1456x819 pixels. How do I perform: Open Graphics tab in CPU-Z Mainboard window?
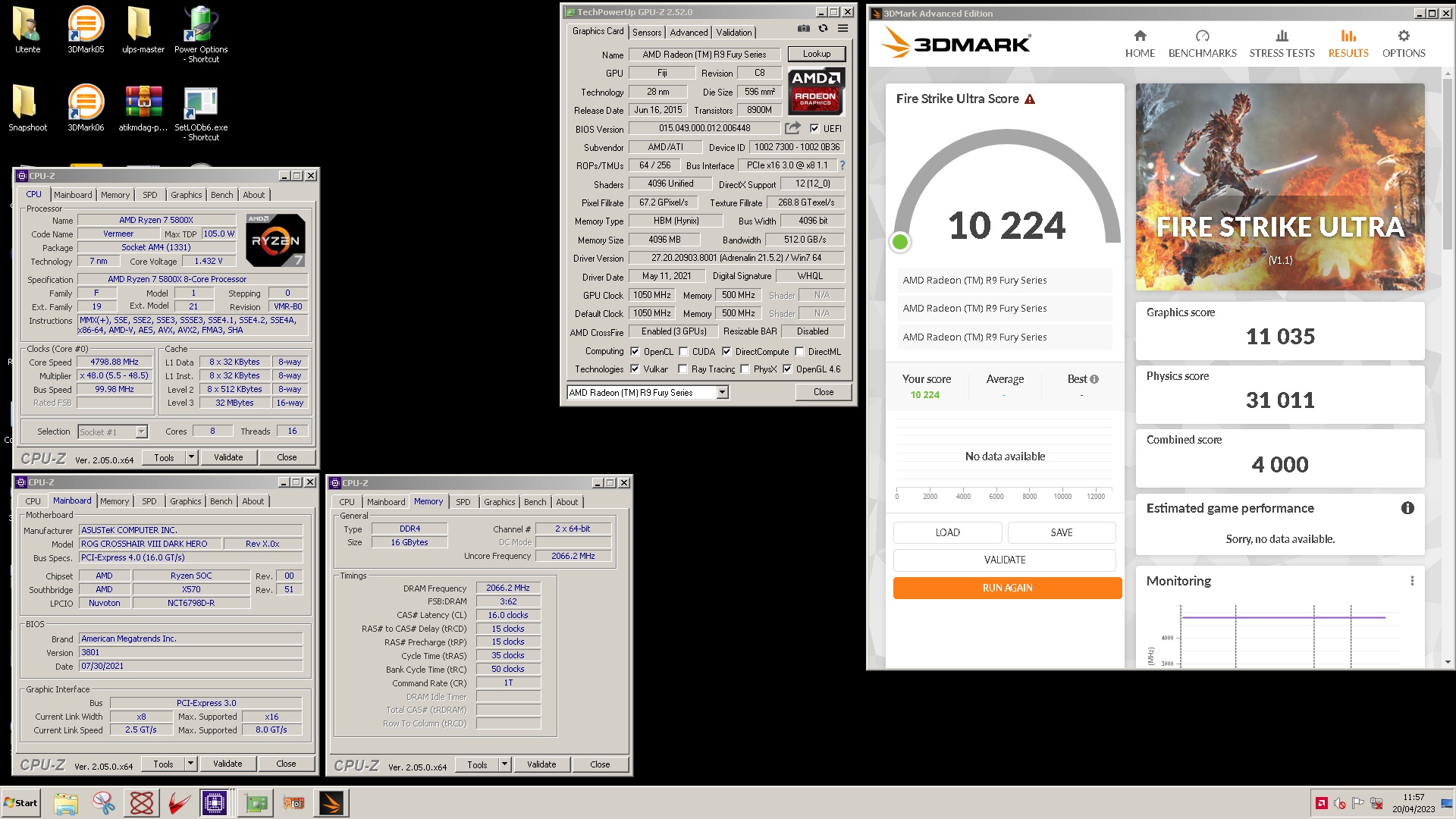coord(186,501)
